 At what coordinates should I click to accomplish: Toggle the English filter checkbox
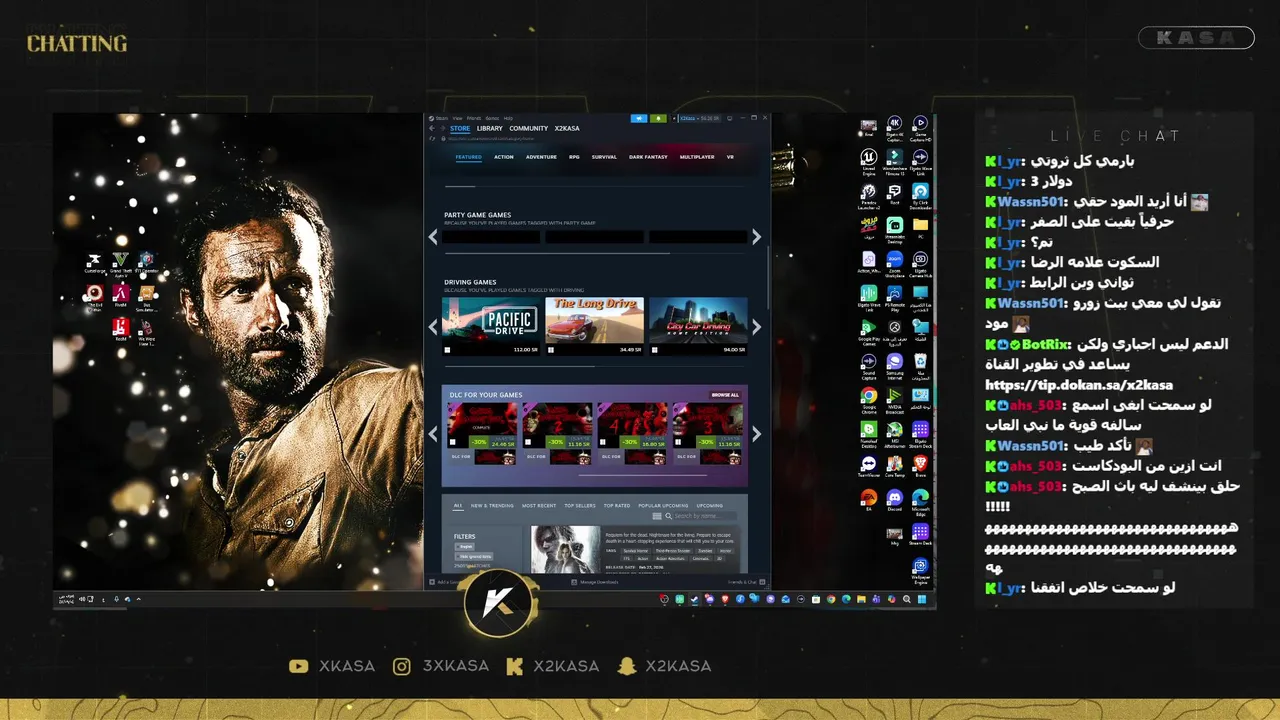(465, 547)
